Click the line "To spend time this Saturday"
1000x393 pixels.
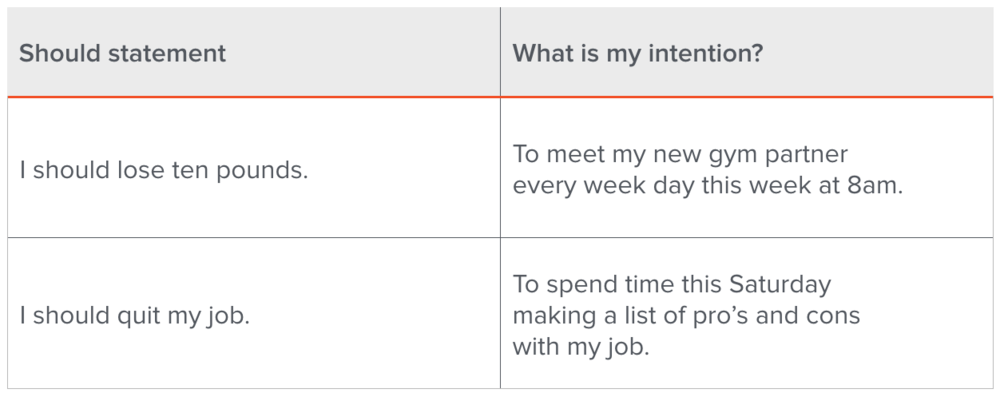pyautogui.click(x=672, y=285)
